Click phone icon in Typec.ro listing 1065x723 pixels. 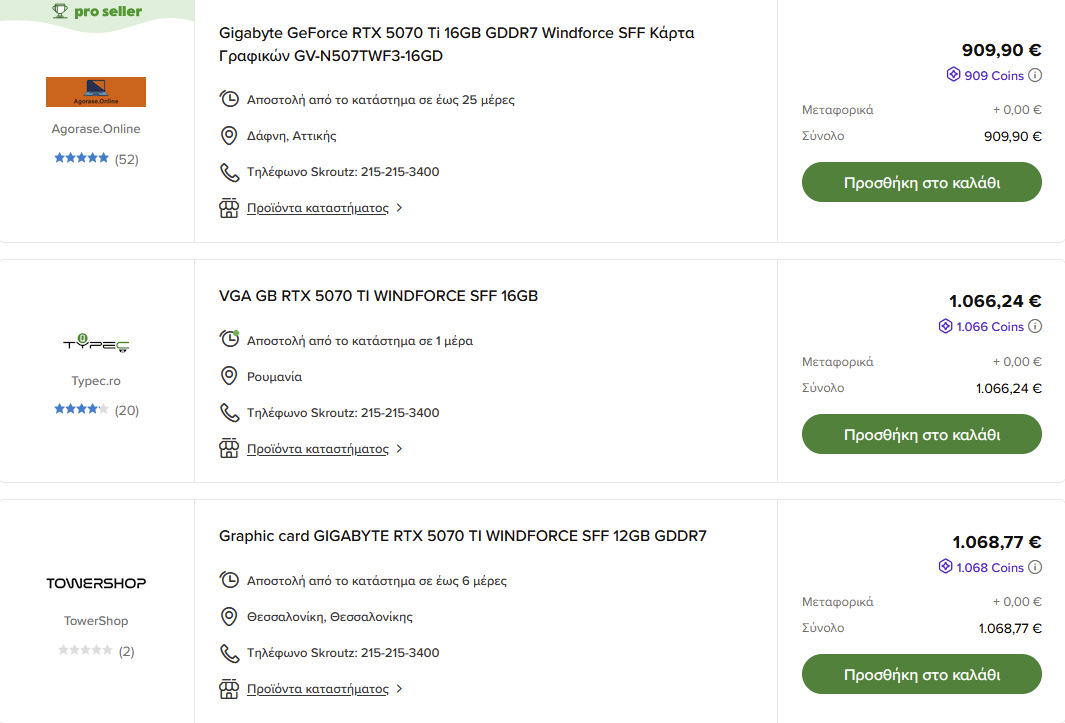click(x=230, y=412)
